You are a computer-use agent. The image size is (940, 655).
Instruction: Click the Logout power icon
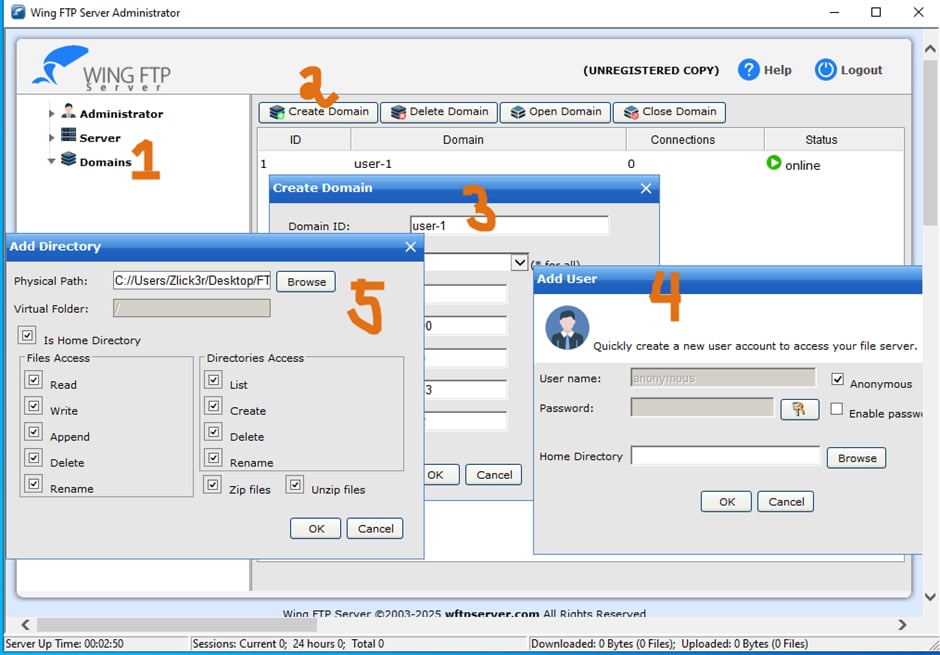click(825, 70)
